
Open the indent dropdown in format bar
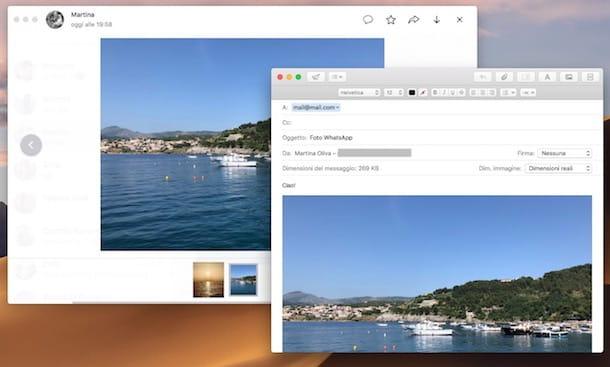[528, 92]
